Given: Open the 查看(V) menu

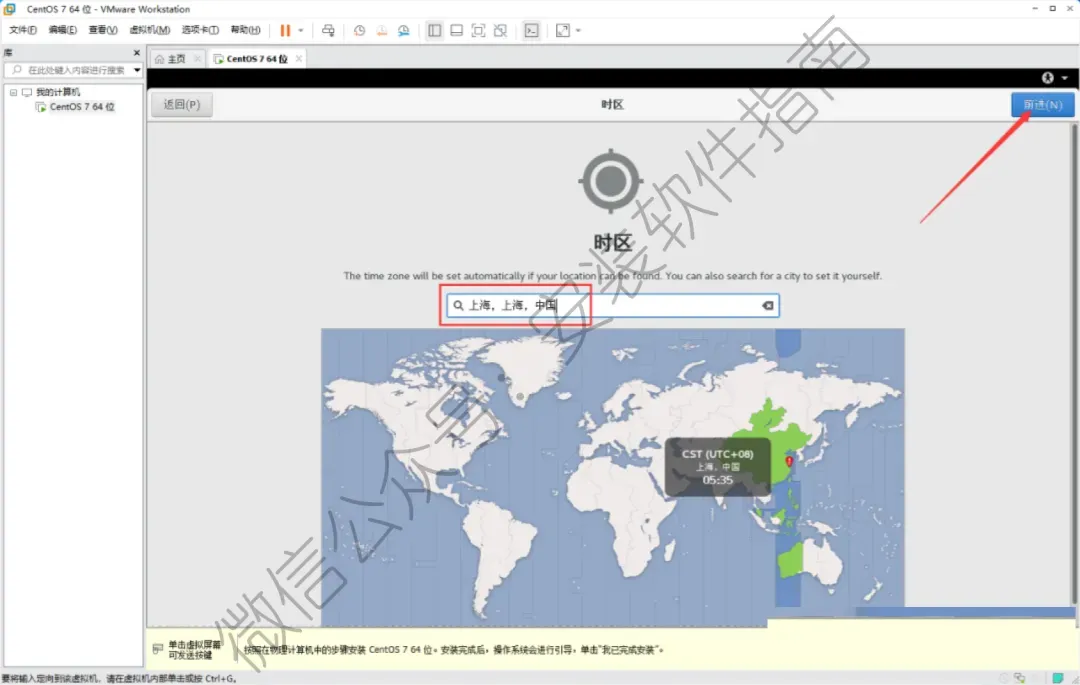Looking at the screenshot, I should [103, 30].
